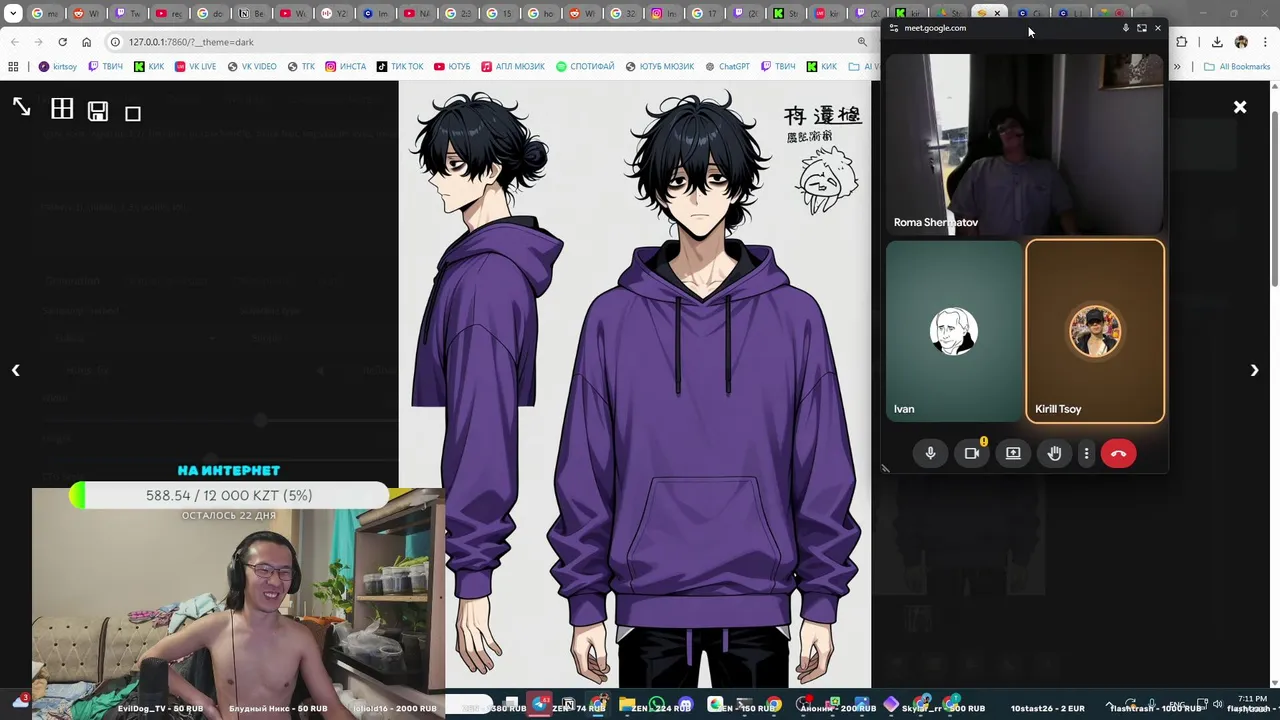Switch to the second tab with Reddit icon
This screenshot has width=1280, height=720.
(x=85, y=14)
